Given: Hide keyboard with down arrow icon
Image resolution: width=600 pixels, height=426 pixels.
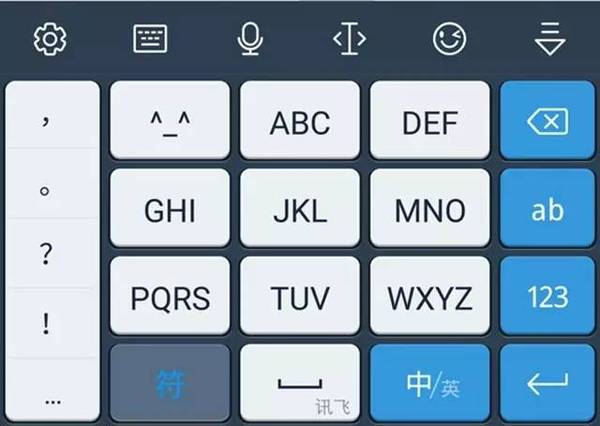Looking at the screenshot, I should point(550,39).
